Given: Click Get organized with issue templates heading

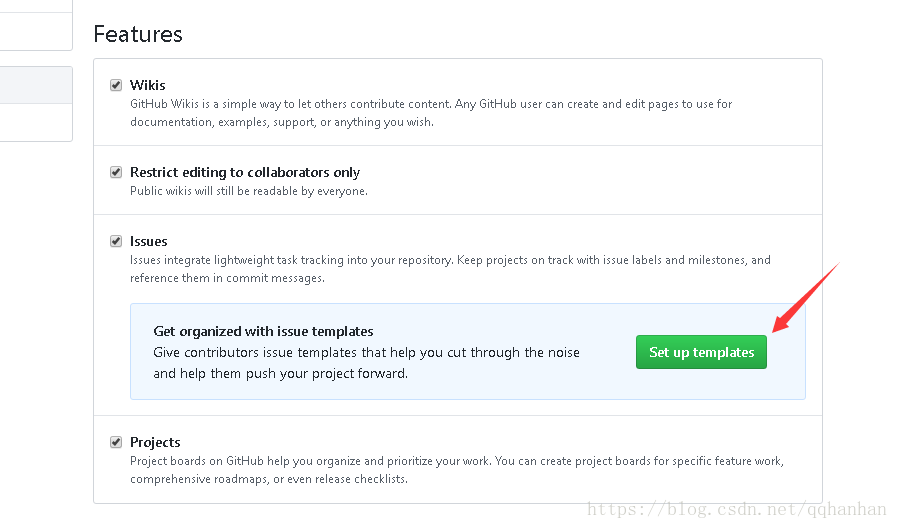Looking at the screenshot, I should click(263, 331).
